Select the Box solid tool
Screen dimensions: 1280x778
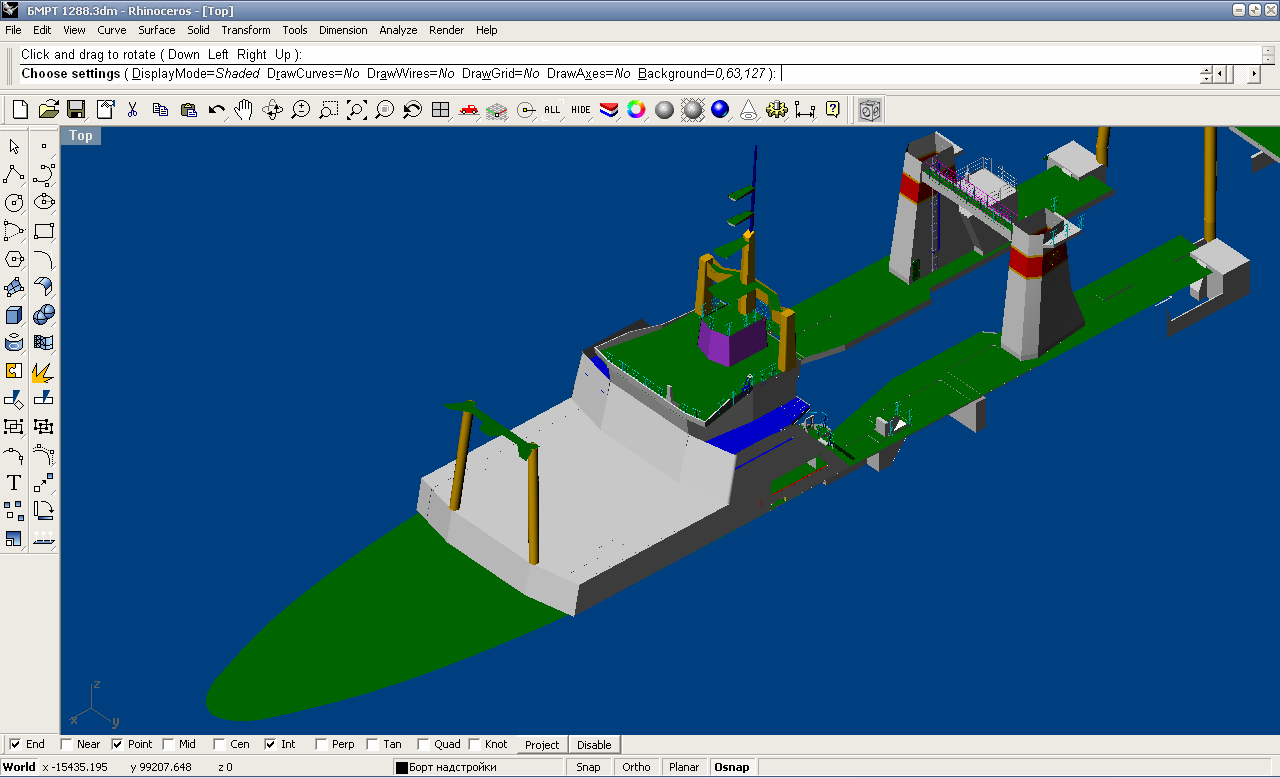coord(14,315)
